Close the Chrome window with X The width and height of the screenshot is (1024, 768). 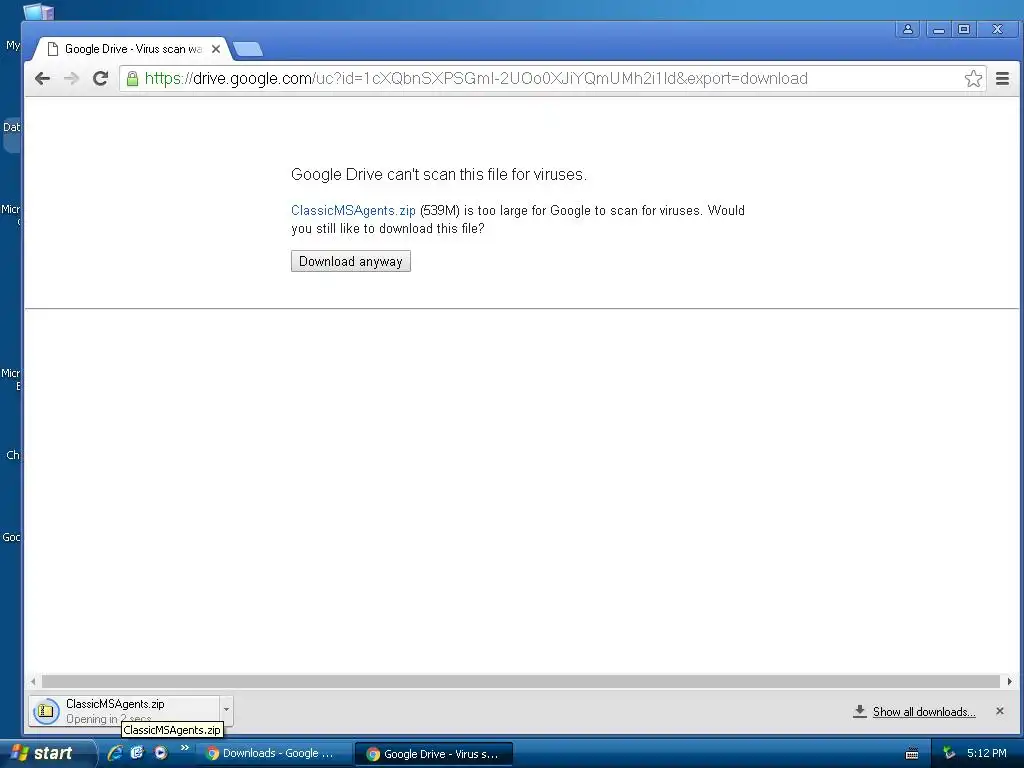997,29
